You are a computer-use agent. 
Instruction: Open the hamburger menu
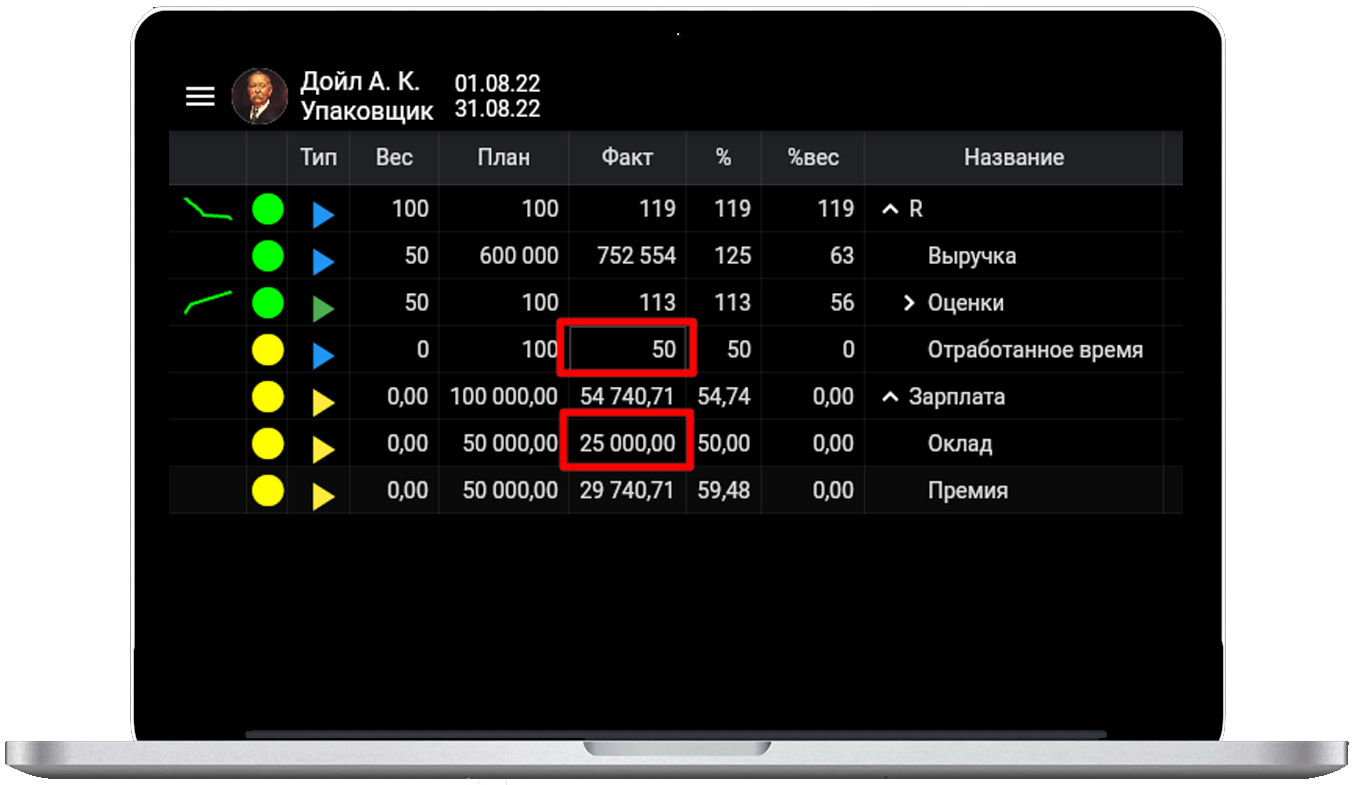point(200,96)
